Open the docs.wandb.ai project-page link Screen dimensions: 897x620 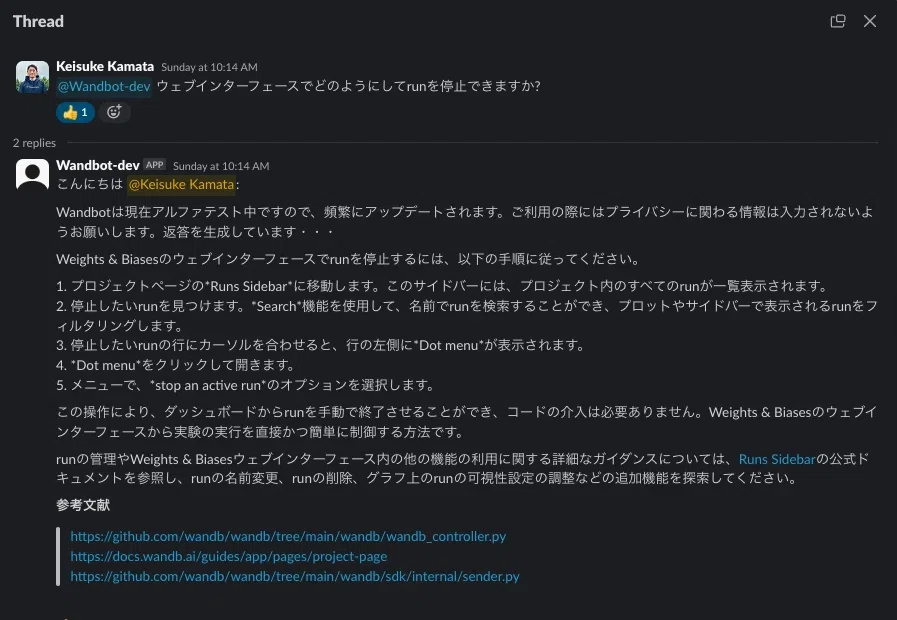(x=228, y=557)
